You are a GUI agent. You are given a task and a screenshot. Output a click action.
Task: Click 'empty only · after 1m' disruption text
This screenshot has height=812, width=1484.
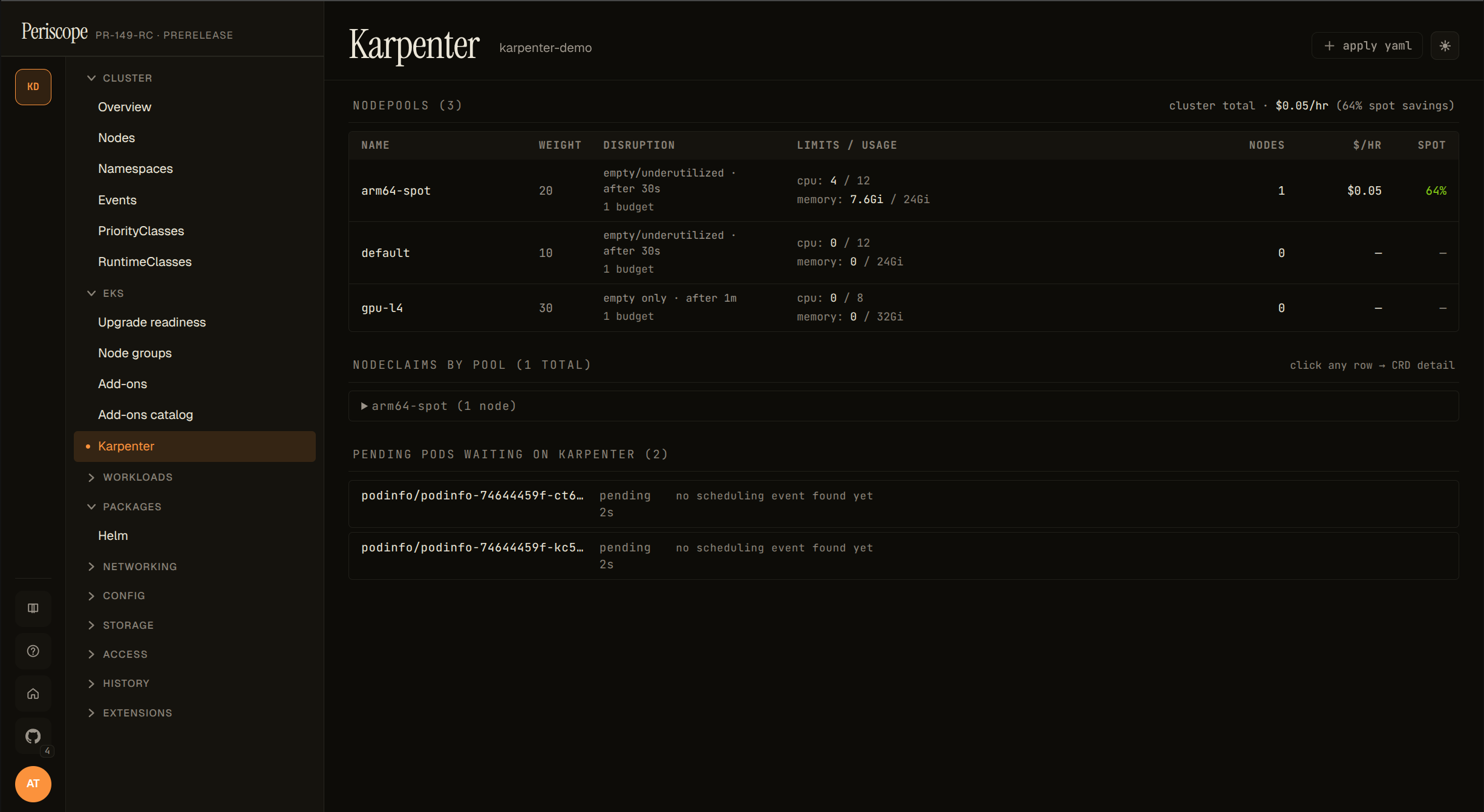pyautogui.click(x=670, y=298)
